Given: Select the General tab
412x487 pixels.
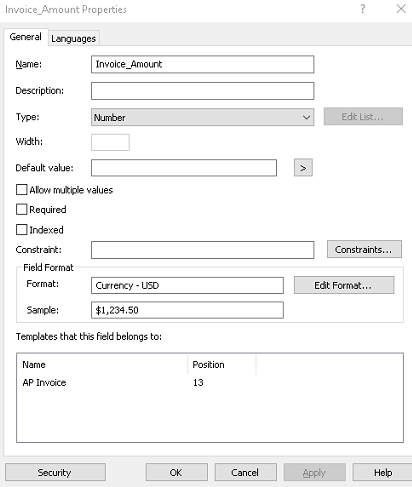Looking at the screenshot, I should click(26, 37).
